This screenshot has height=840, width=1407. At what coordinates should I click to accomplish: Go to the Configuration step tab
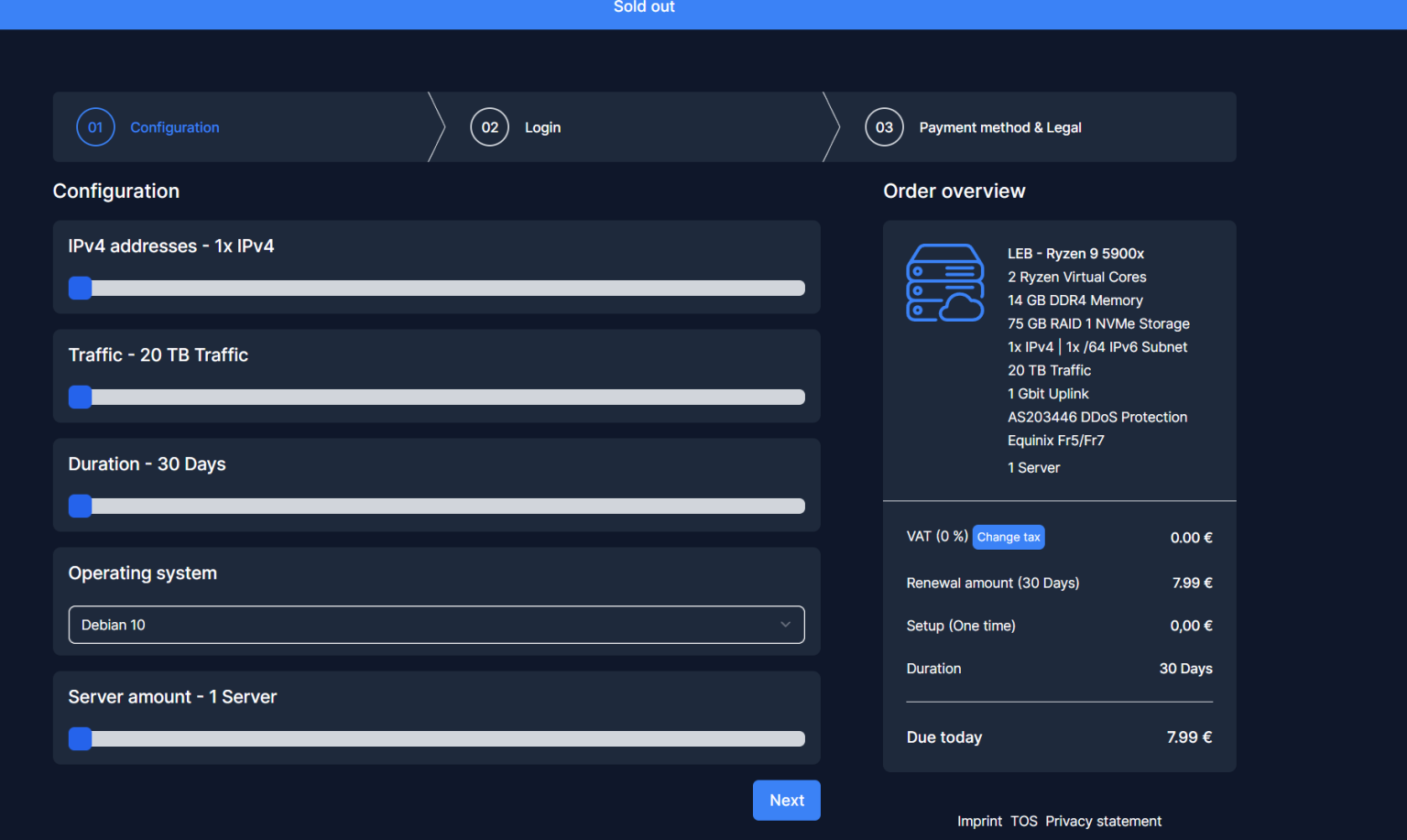pos(174,127)
